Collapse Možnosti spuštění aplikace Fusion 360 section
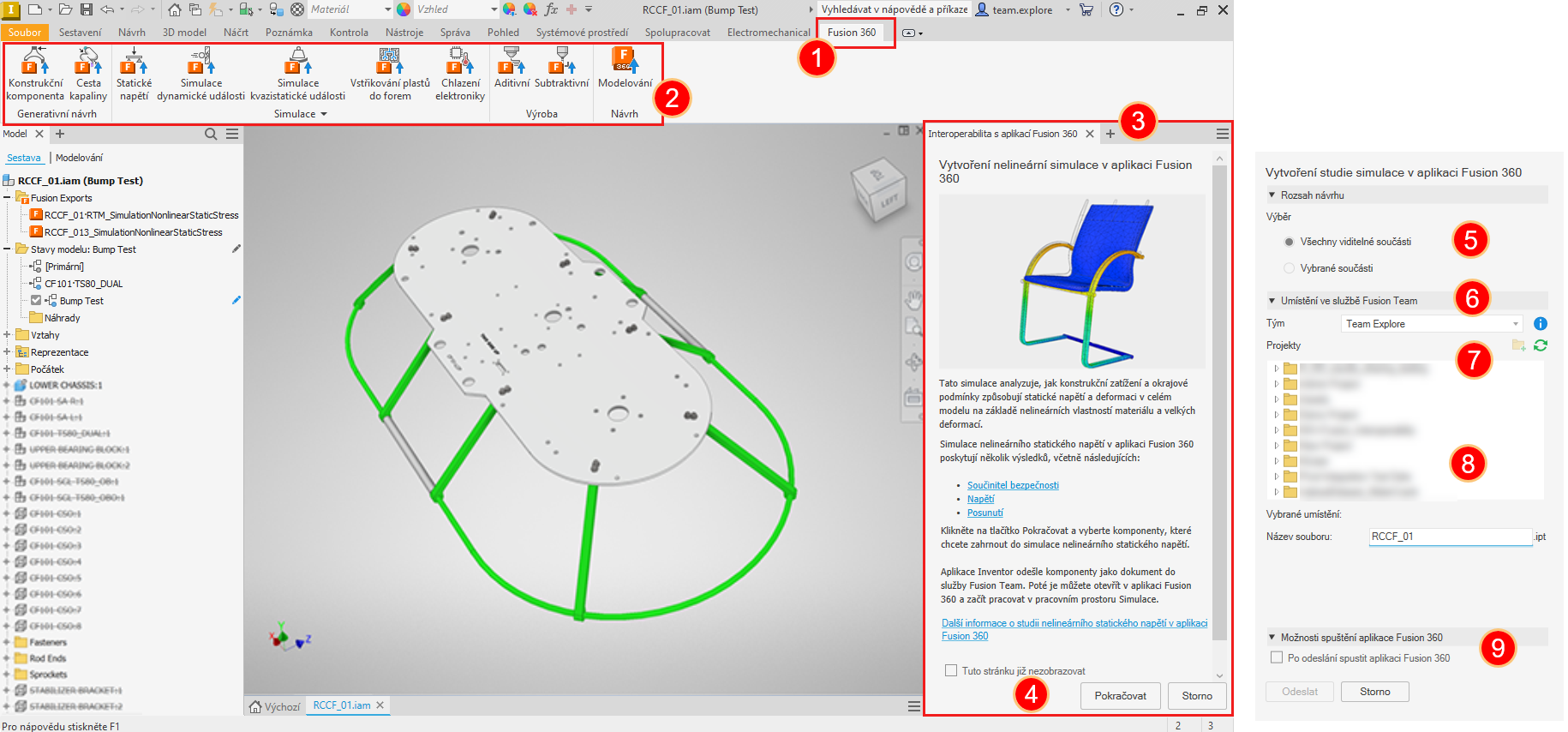This screenshot has height=732, width=1568. click(1272, 637)
